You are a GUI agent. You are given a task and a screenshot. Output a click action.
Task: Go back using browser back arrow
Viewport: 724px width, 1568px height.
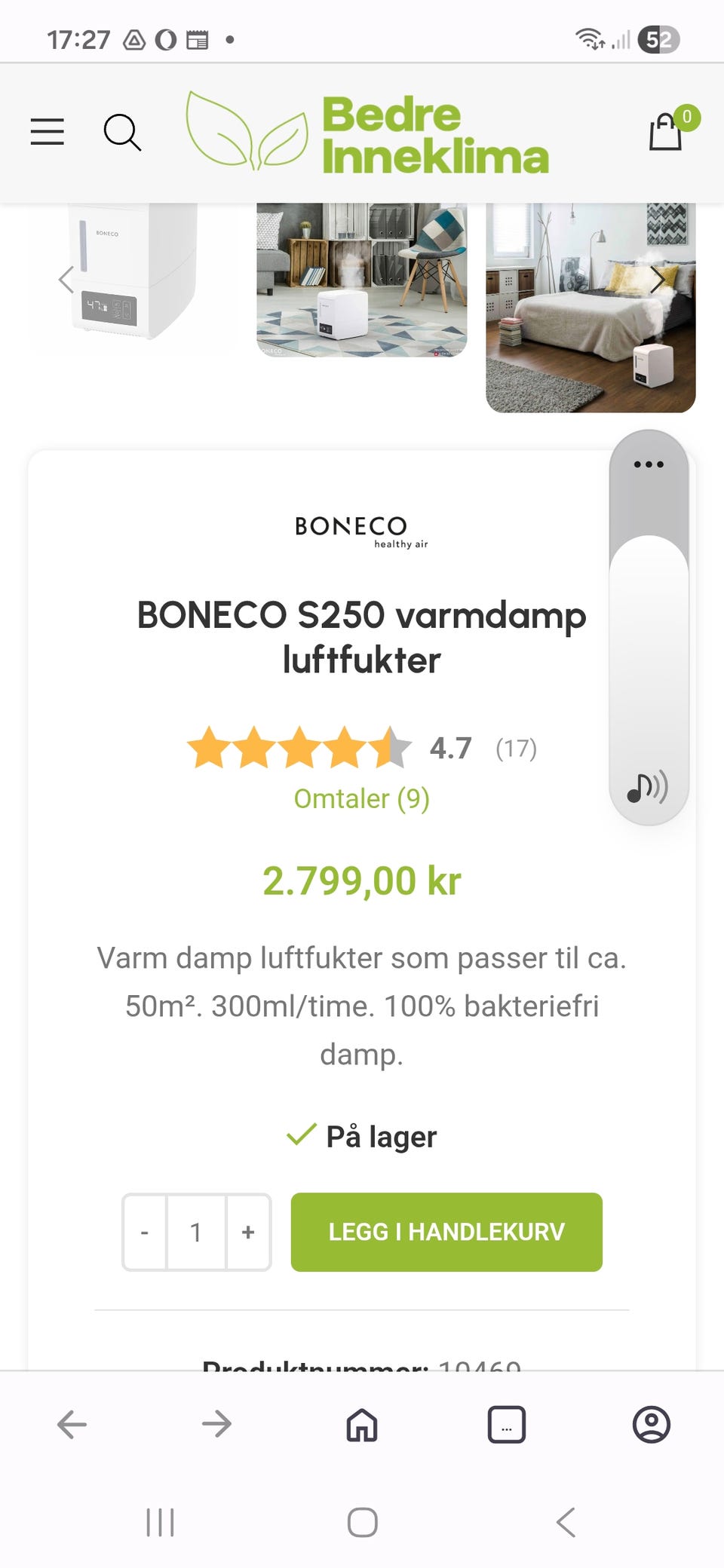click(72, 1425)
